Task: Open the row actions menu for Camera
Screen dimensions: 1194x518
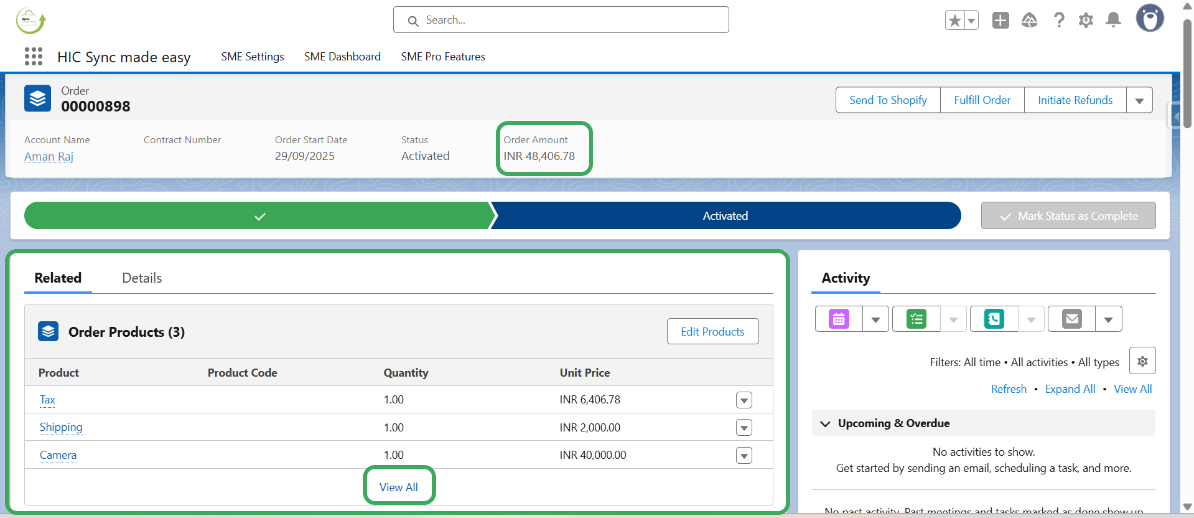Action: pyautogui.click(x=744, y=456)
